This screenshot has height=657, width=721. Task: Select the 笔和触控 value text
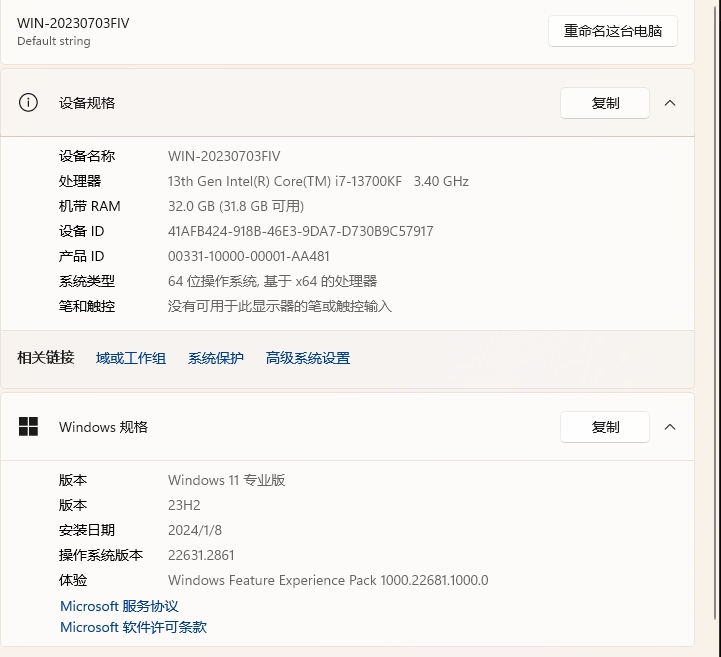pos(280,306)
